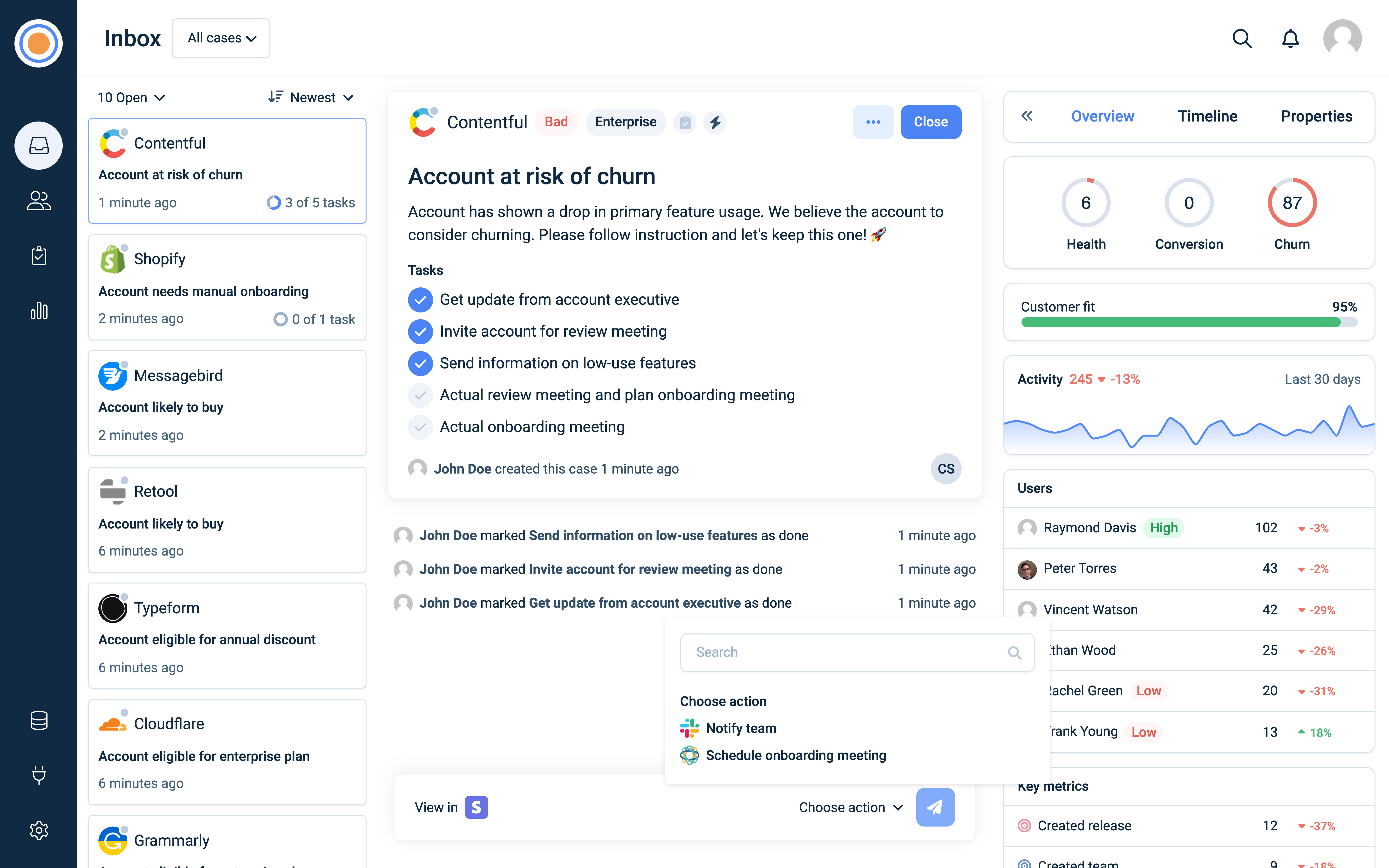Open the Inbox icon in the sidebar
1389x868 pixels.
point(38,145)
